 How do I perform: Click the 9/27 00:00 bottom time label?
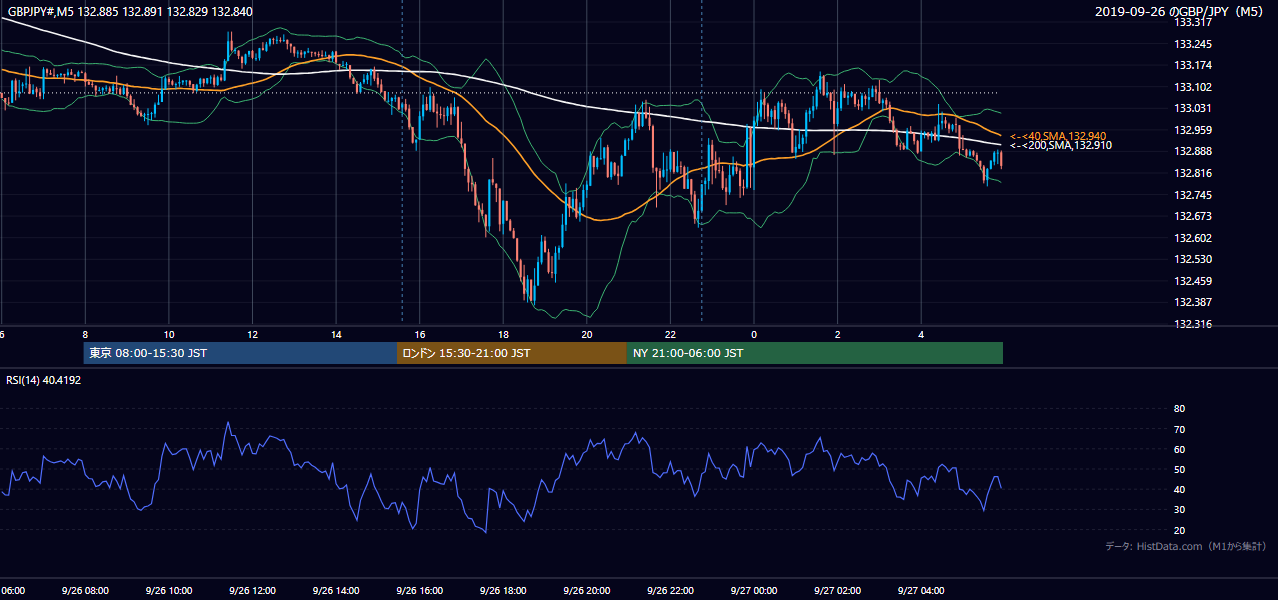[753, 591]
